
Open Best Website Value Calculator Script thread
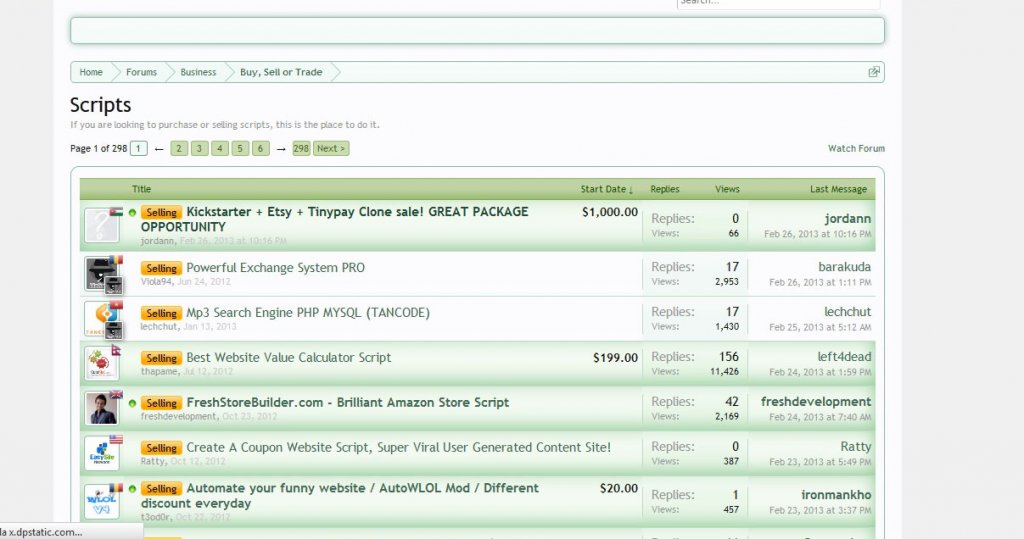point(288,357)
